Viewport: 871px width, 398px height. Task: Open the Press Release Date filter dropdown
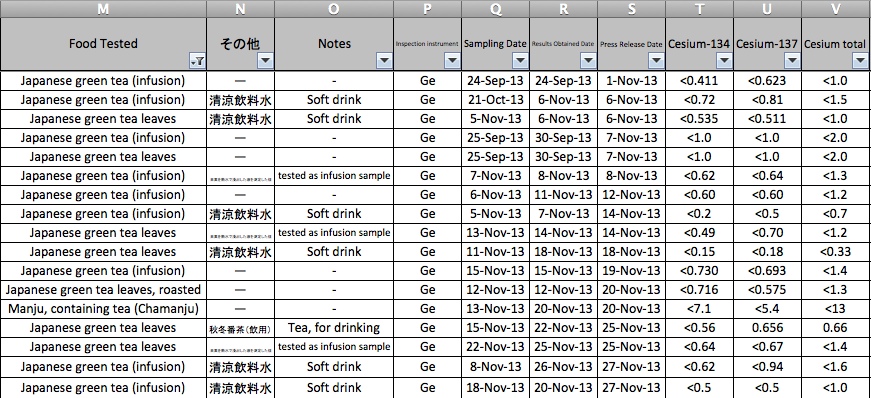pos(656,61)
